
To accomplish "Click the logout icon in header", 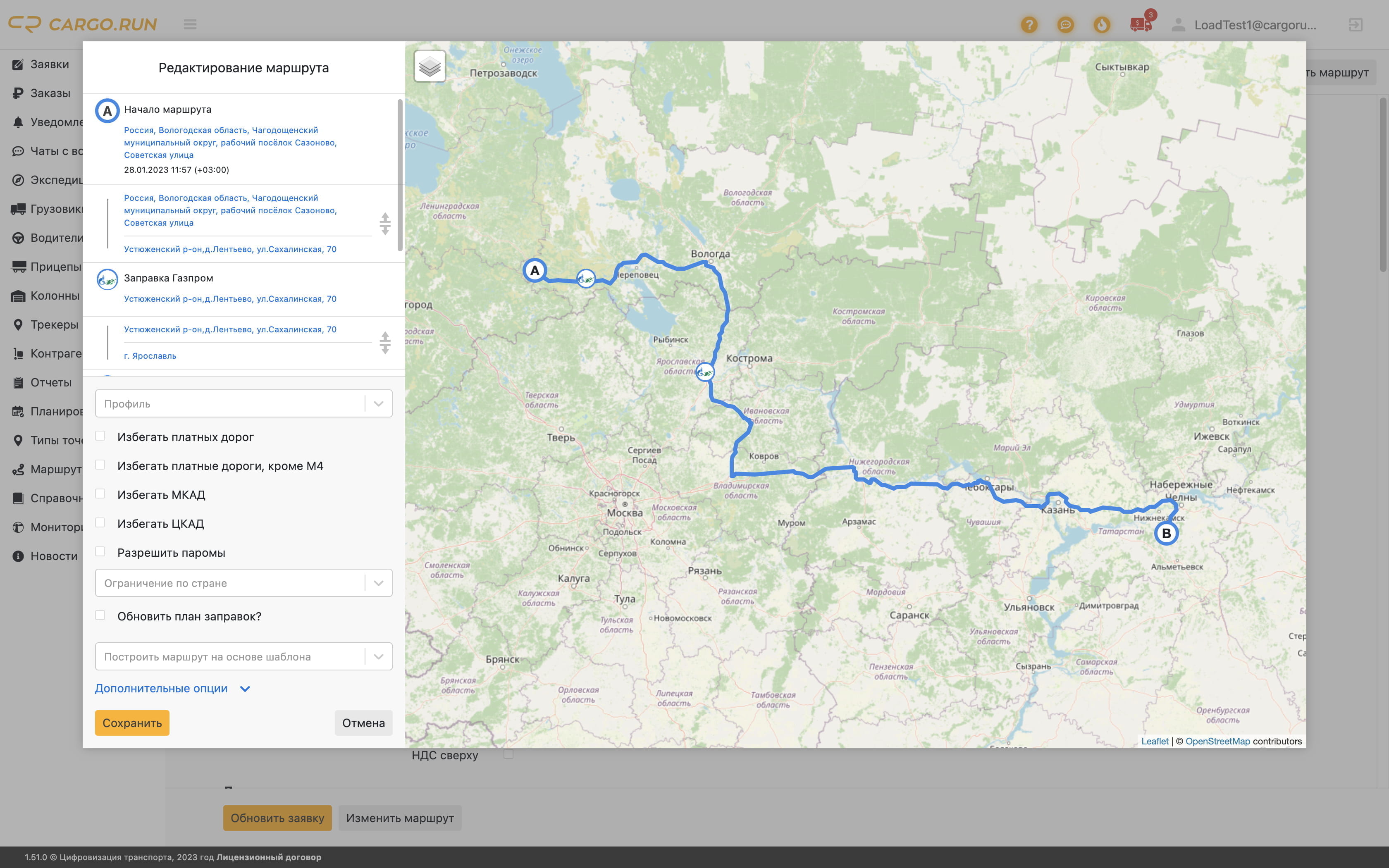I will tap(1355, 25).
